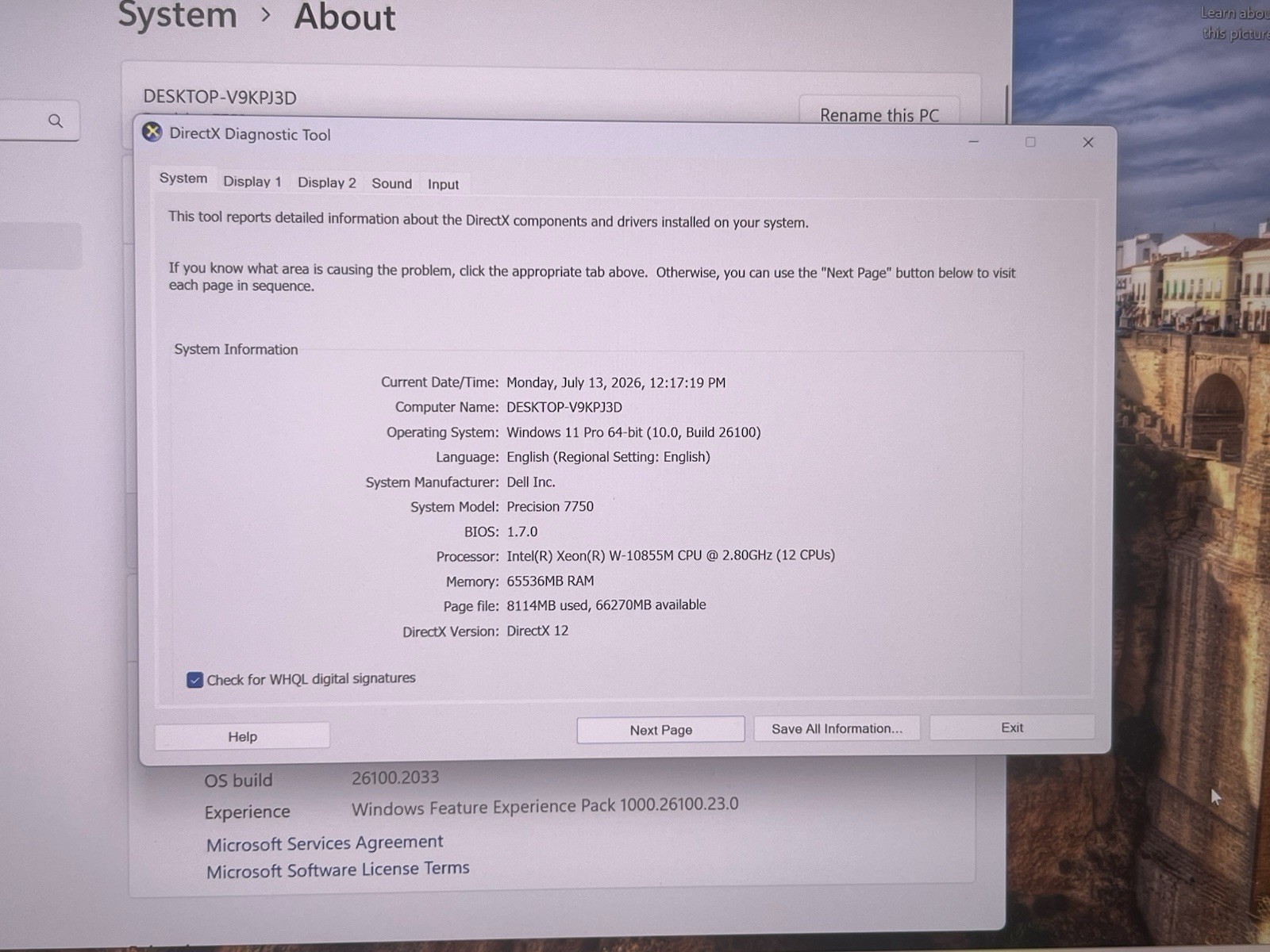
Task: Toggle Check for WHQL digital signatures checkbox
Action: tap(194, 680)
